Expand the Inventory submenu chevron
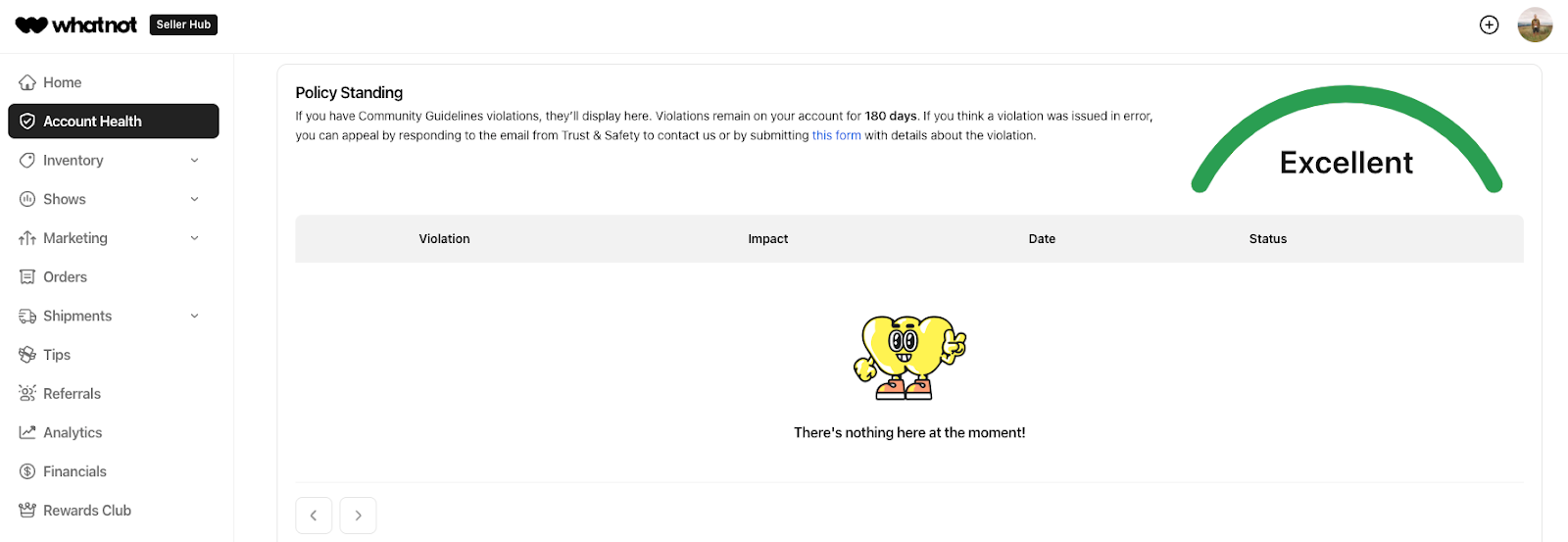The width and height of the screenshot is (1568, 542). pyautogui.click(x=194, y=161)
